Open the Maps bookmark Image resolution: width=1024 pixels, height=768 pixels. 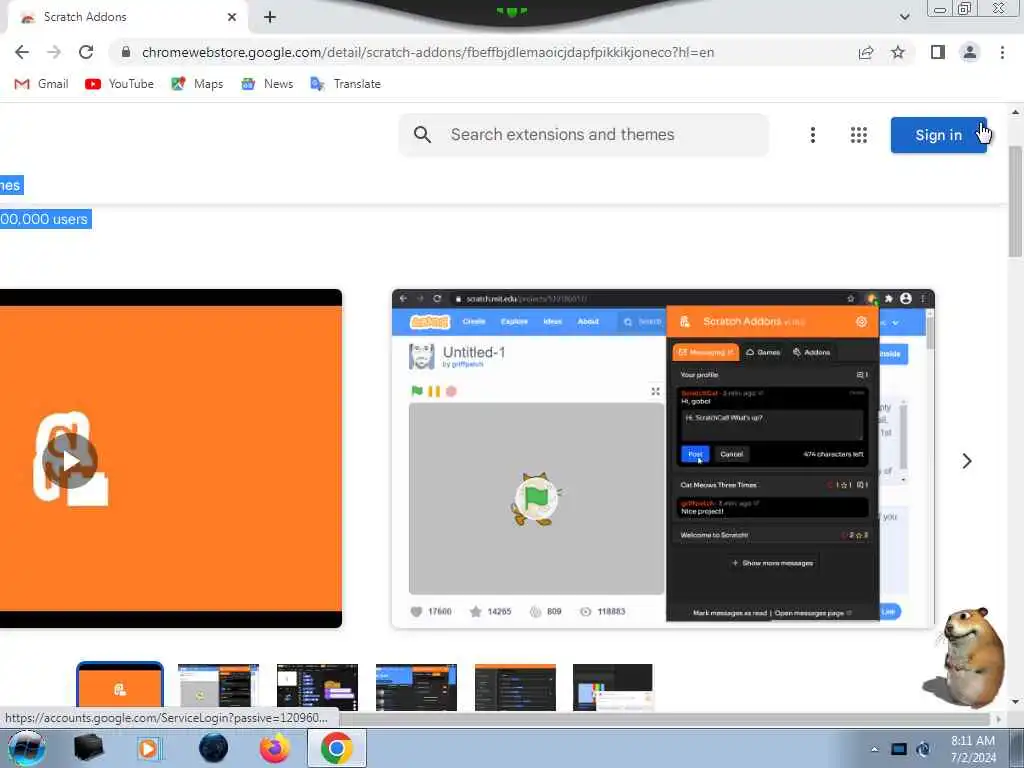197,84
